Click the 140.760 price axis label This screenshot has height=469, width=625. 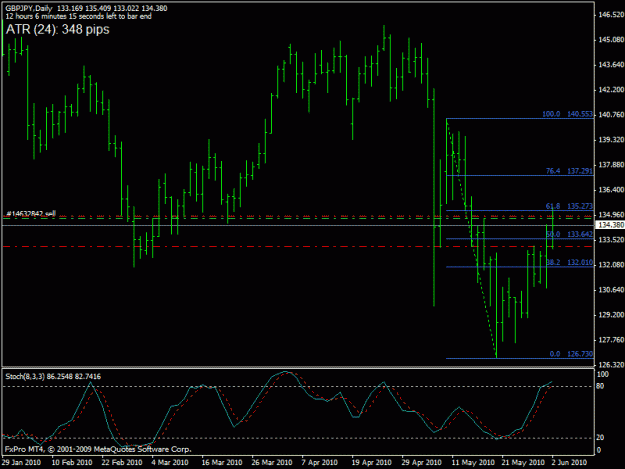611,115
